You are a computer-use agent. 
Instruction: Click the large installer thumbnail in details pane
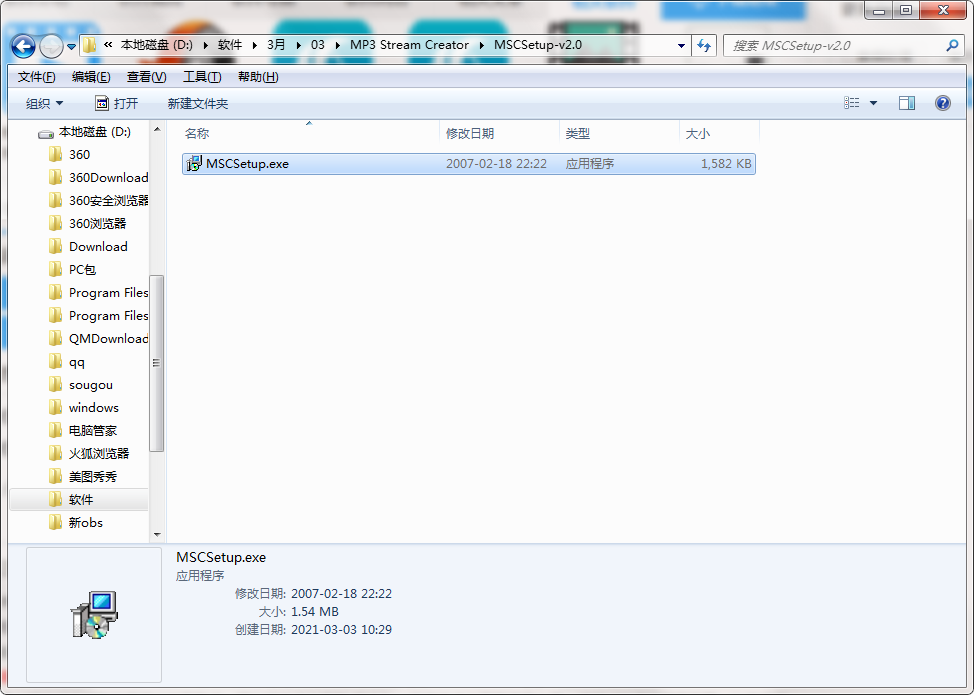[94, 615]
